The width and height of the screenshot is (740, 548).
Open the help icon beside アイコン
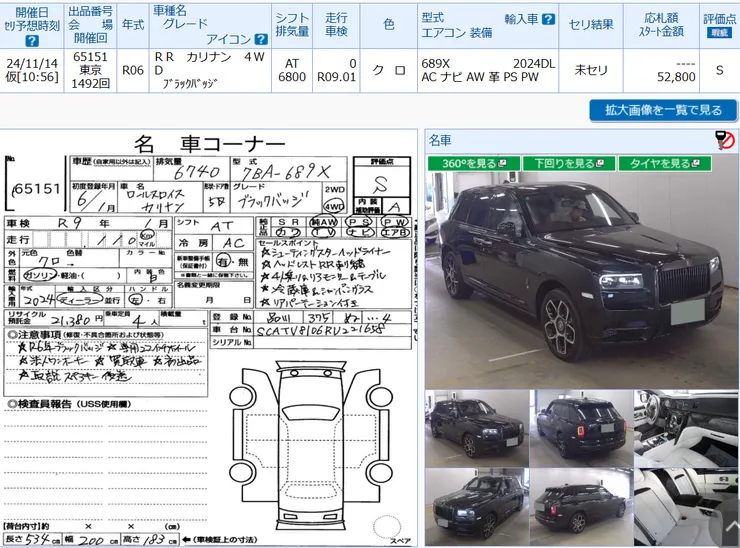pyautogui.click(x=261, y=40)
